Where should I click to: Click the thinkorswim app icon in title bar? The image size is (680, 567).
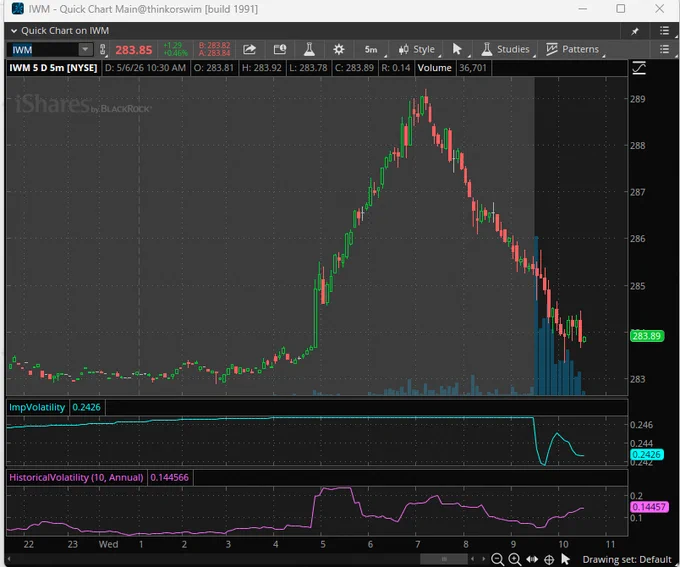click(18, 8)
